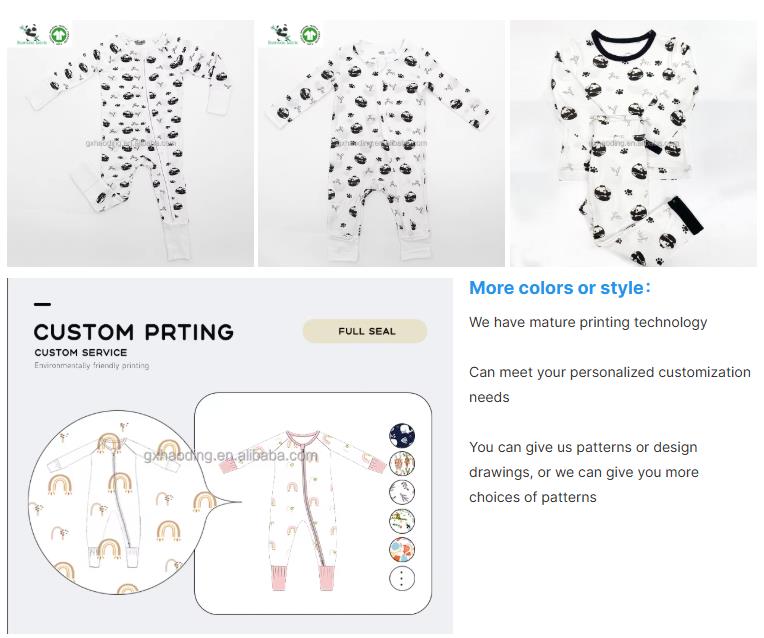The width and height of the screenshot is (764, 638).
Task: Select the green jungle pattern swatch
Action: 402,521
